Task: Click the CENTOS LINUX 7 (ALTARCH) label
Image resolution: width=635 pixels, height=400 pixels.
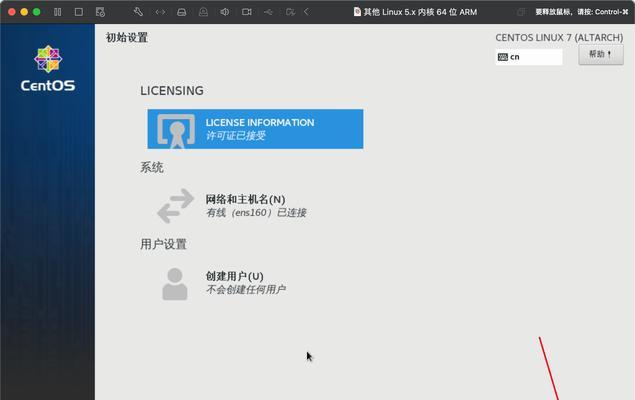Action: click(559, 38)
